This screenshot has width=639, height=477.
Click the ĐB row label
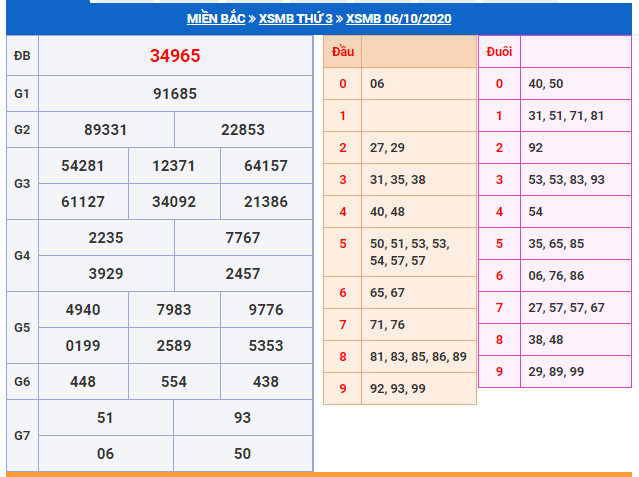(x=22, y=56)
